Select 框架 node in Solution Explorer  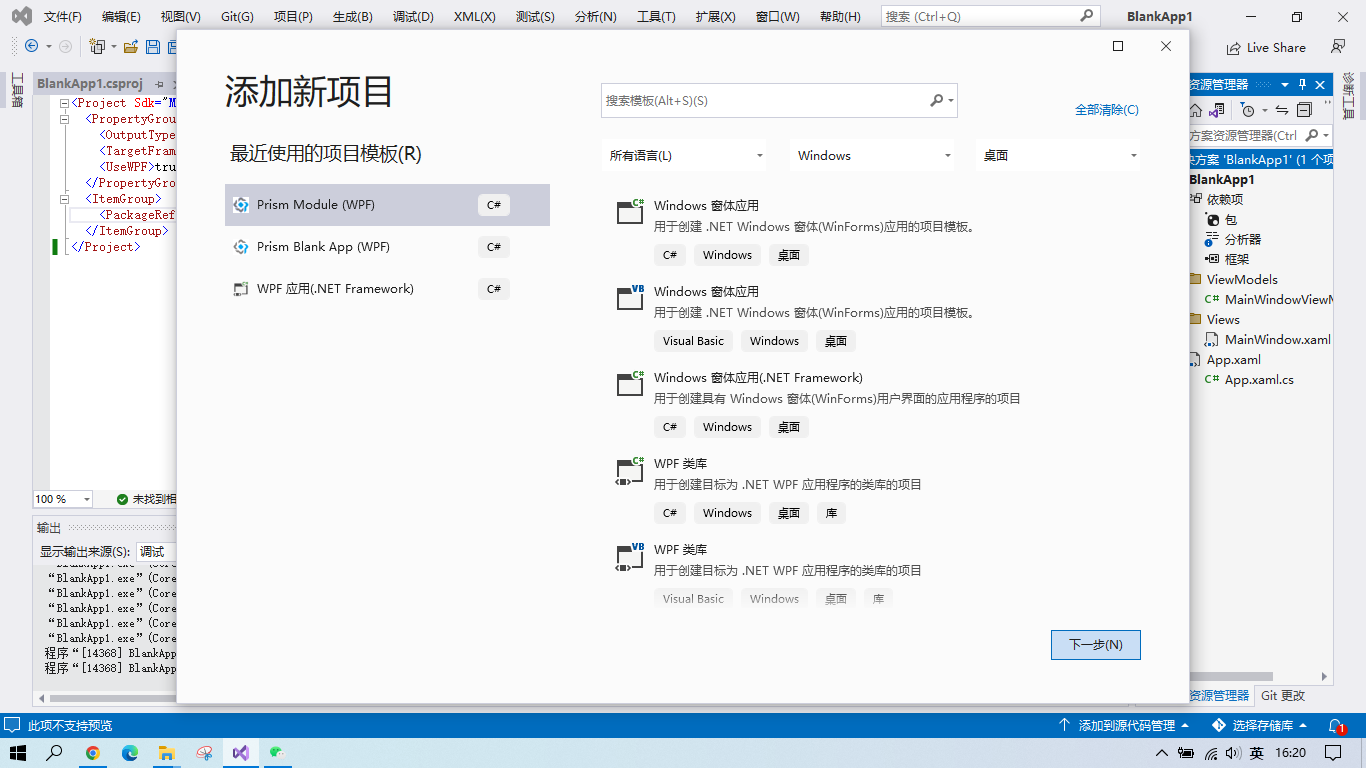(x=1237, y=259)
